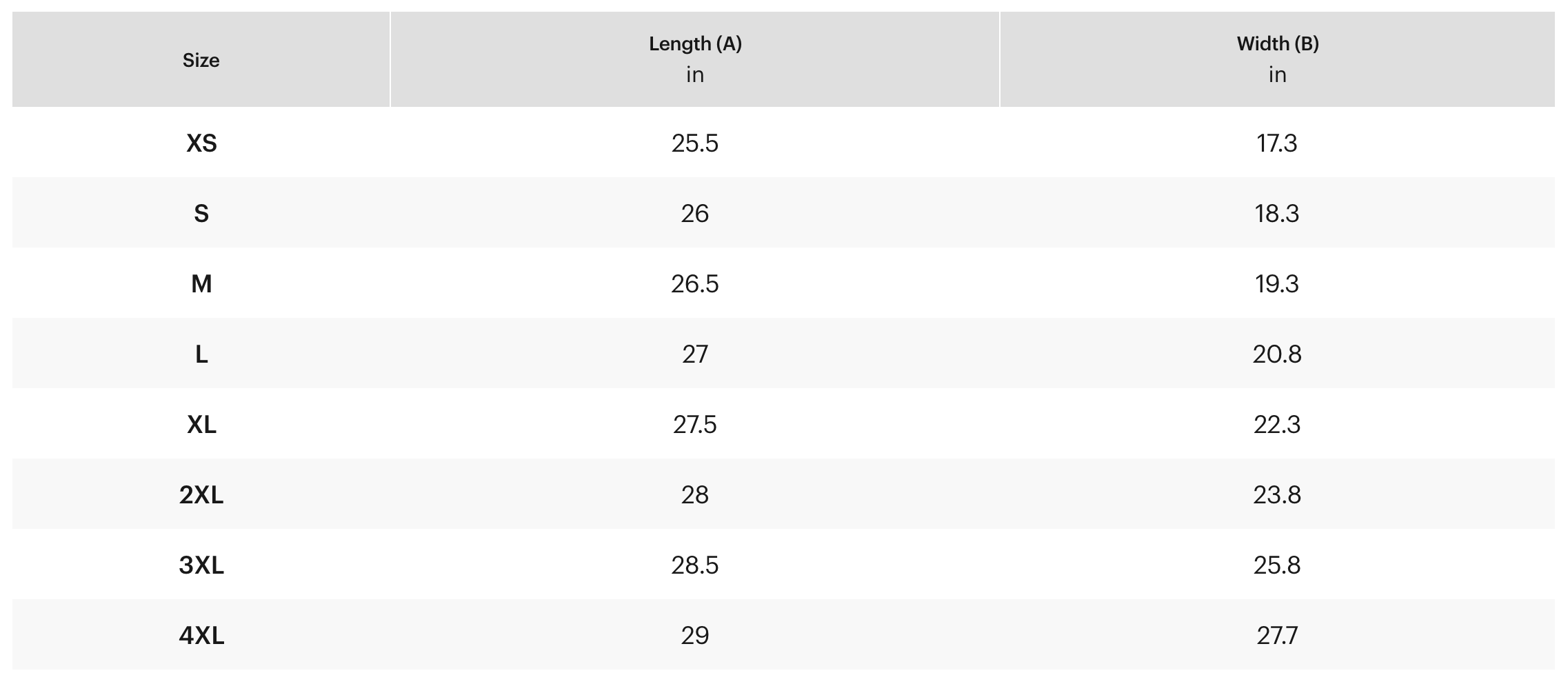This screenshot has height=684, width=1568.
Task: Click the XS width value 17.3
Action: click(1277, 143)
